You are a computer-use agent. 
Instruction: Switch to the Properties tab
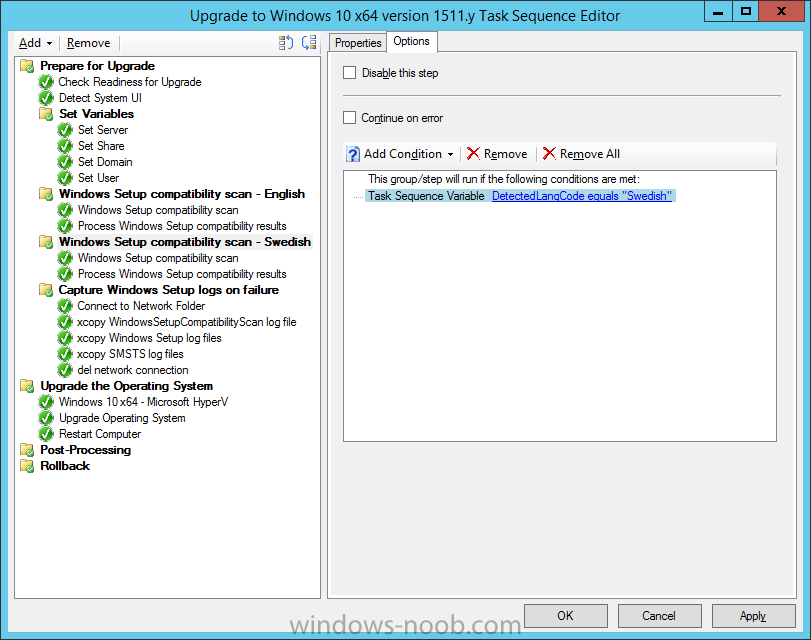coord(358,43)
